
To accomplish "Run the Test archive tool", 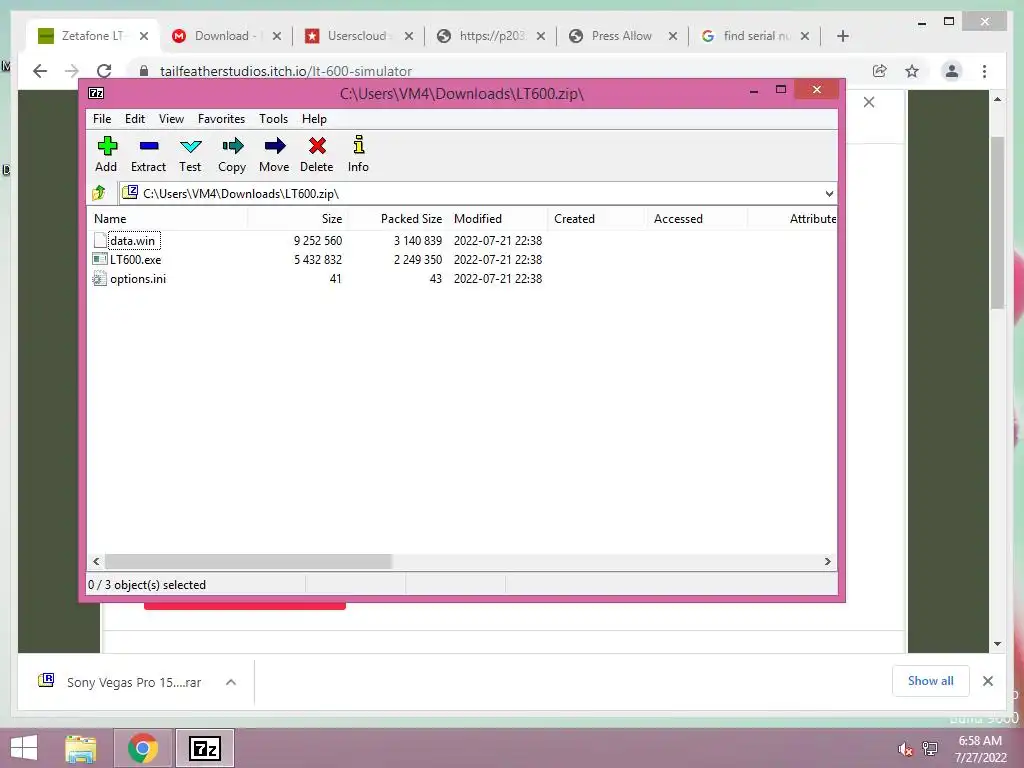I will coord(190,146).
